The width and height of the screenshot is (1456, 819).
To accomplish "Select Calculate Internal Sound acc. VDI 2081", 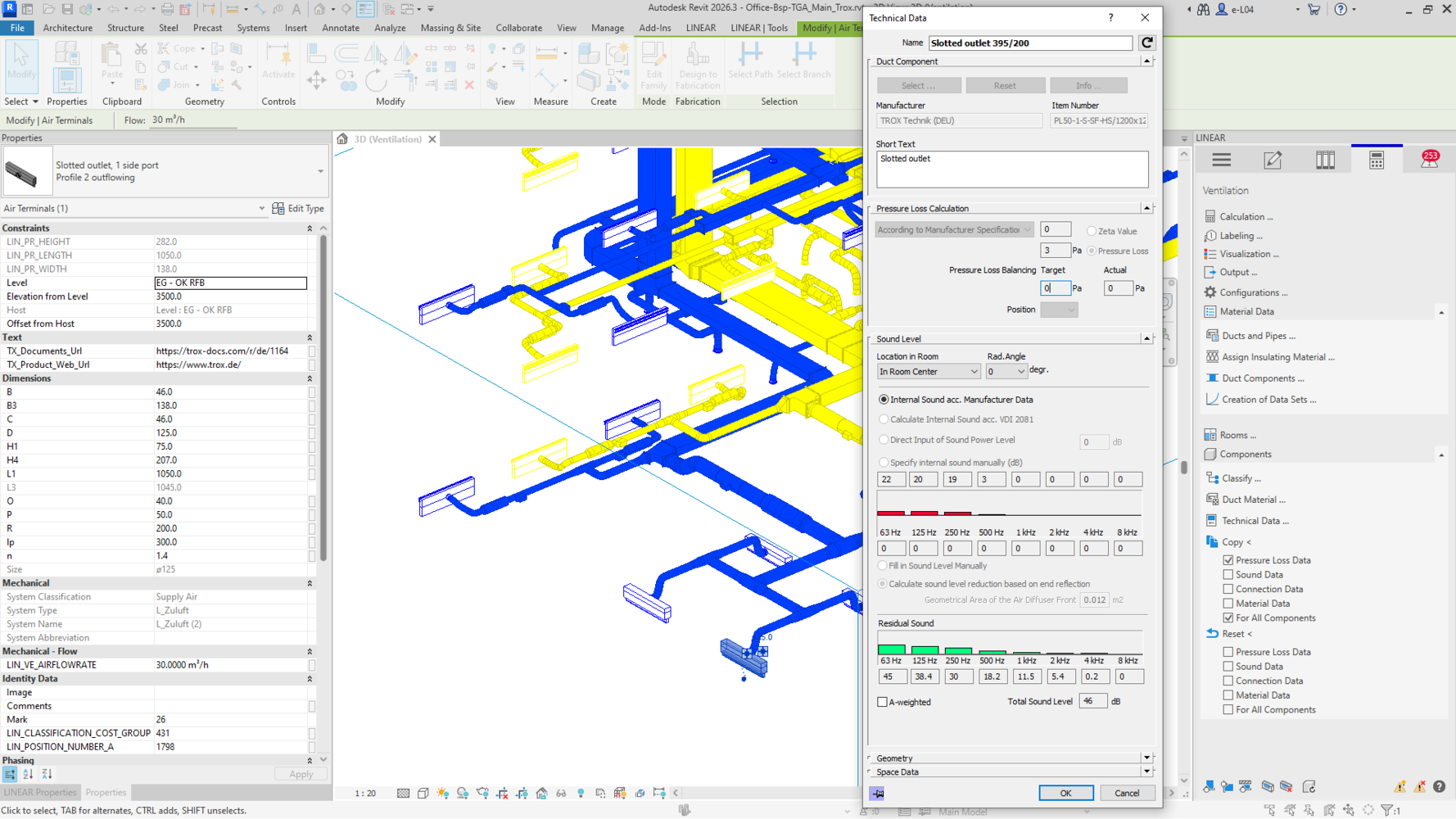I will 884,419.
